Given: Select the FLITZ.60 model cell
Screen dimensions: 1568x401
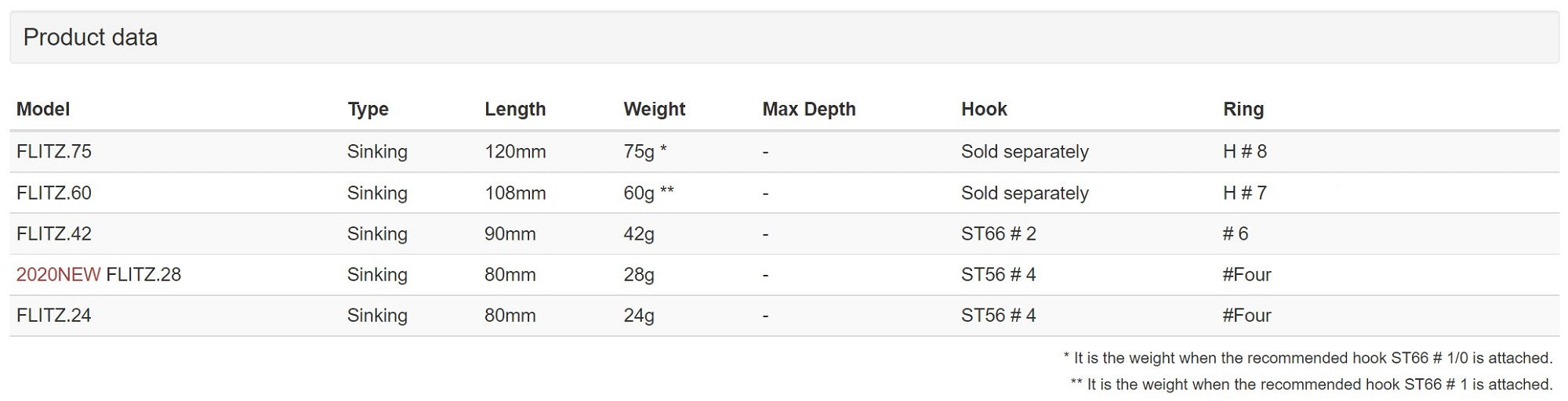Looking at the screenshot, I should (54, 193).
